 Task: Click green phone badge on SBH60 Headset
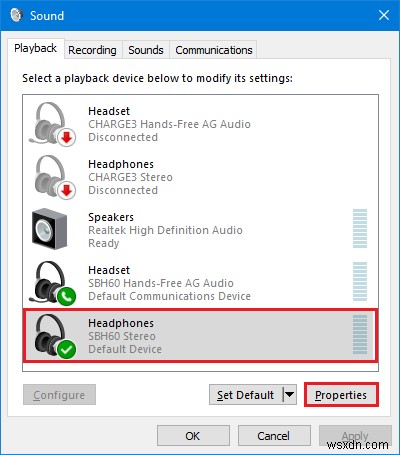(x=67, y=296)
